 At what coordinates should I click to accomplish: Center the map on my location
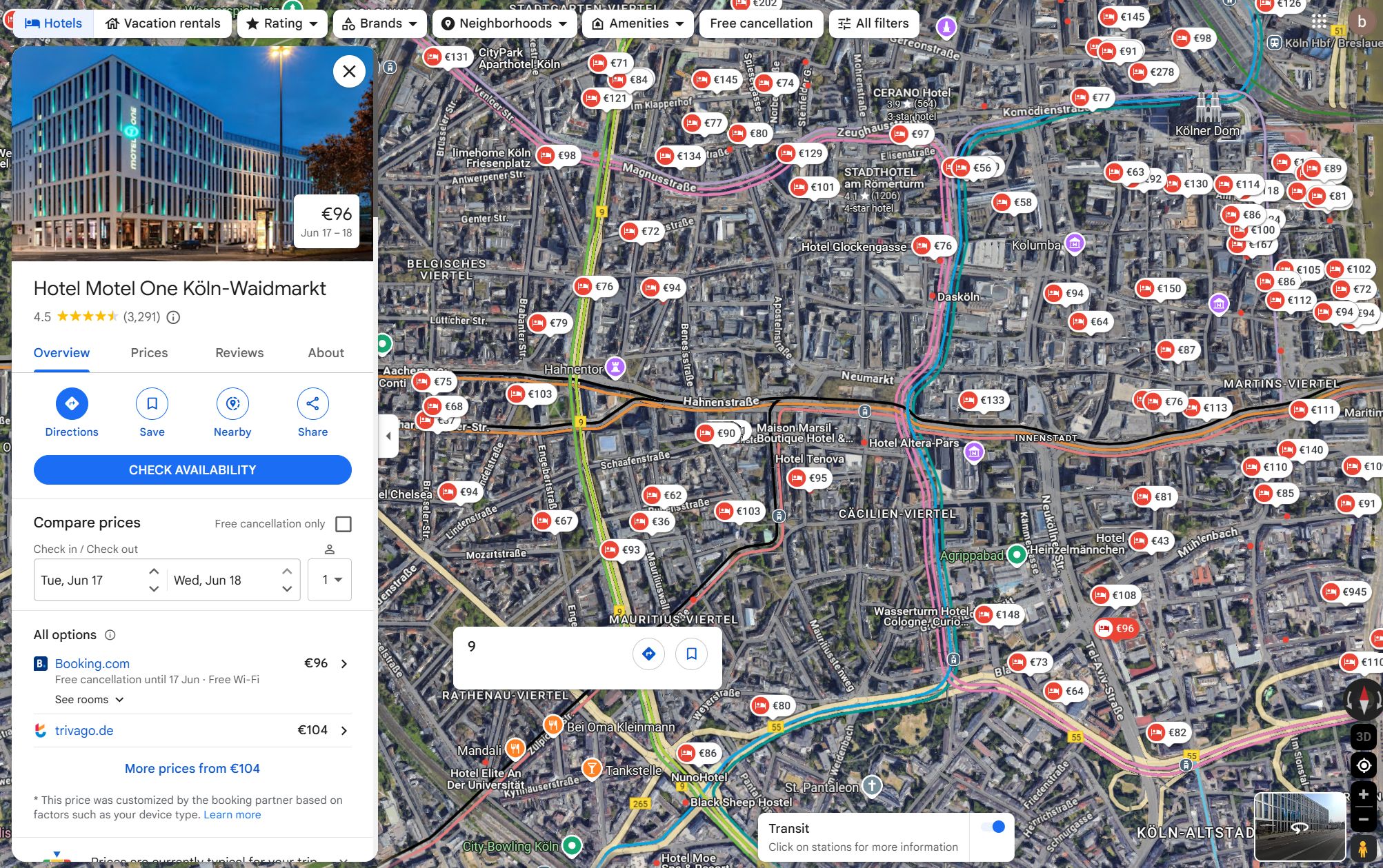click(x=1363, y=765)
